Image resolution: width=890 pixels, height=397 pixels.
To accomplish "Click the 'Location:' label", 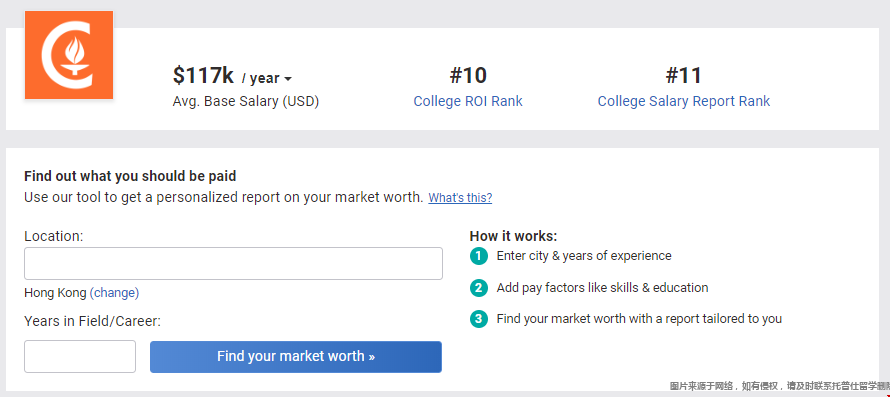I will pos(54,236).
